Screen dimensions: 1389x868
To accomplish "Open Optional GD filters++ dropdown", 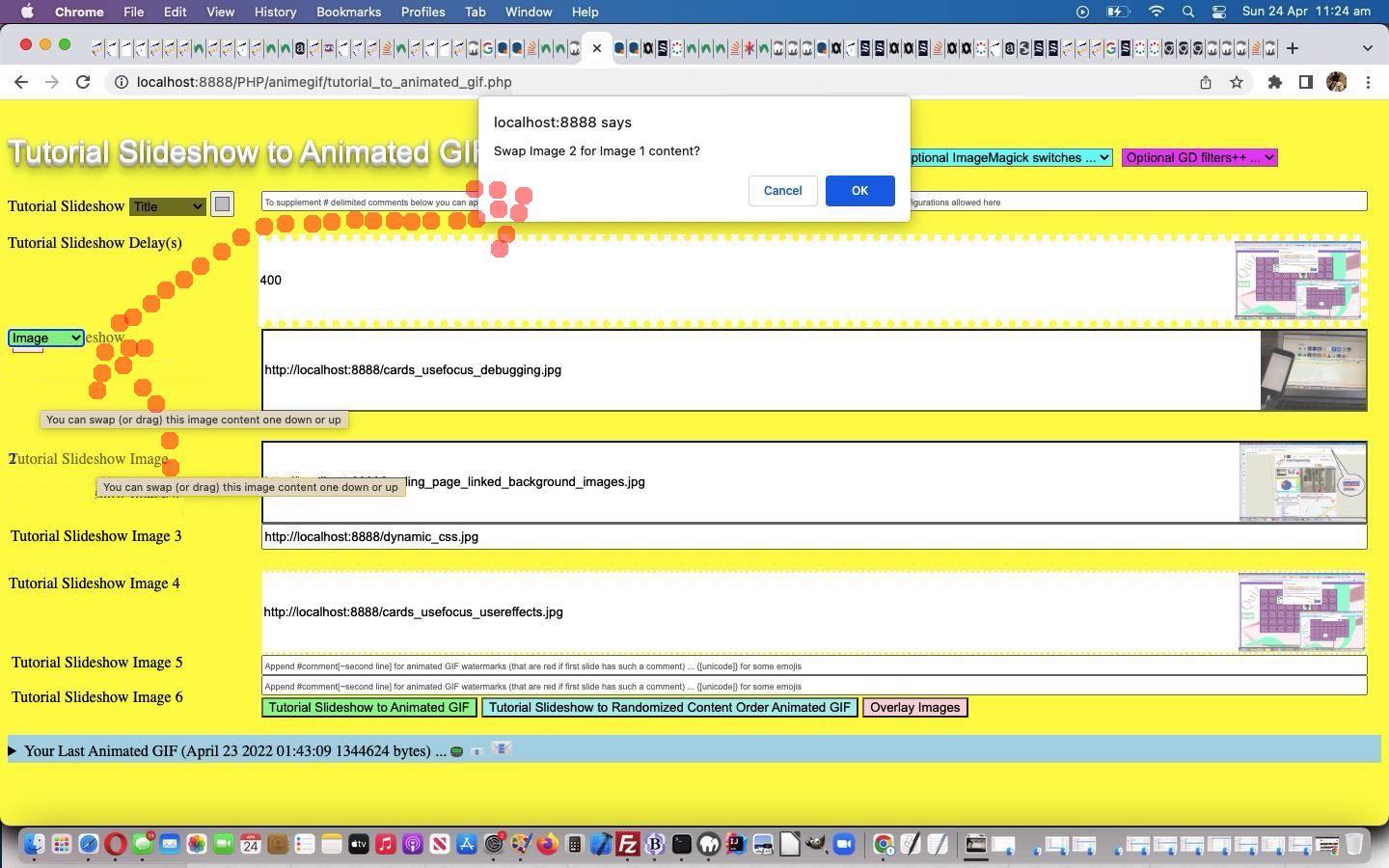I will coord(1199,157).
